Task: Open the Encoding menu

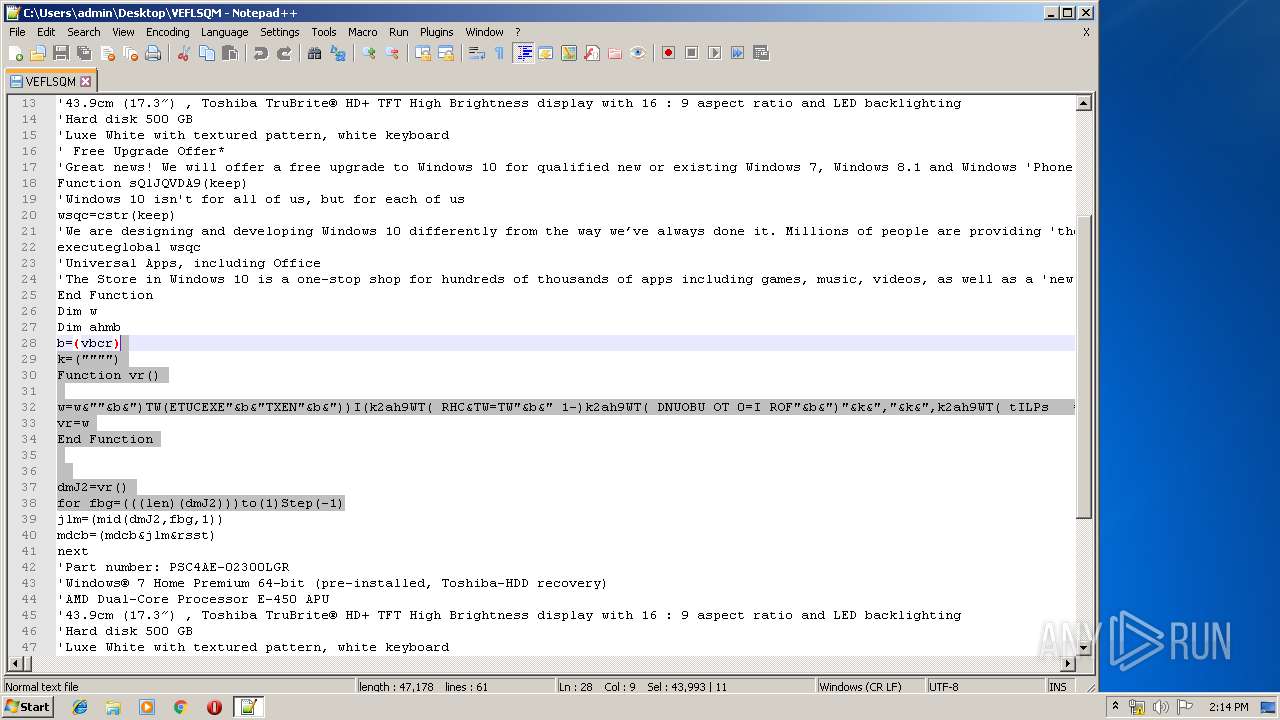Action: point(167,32)
